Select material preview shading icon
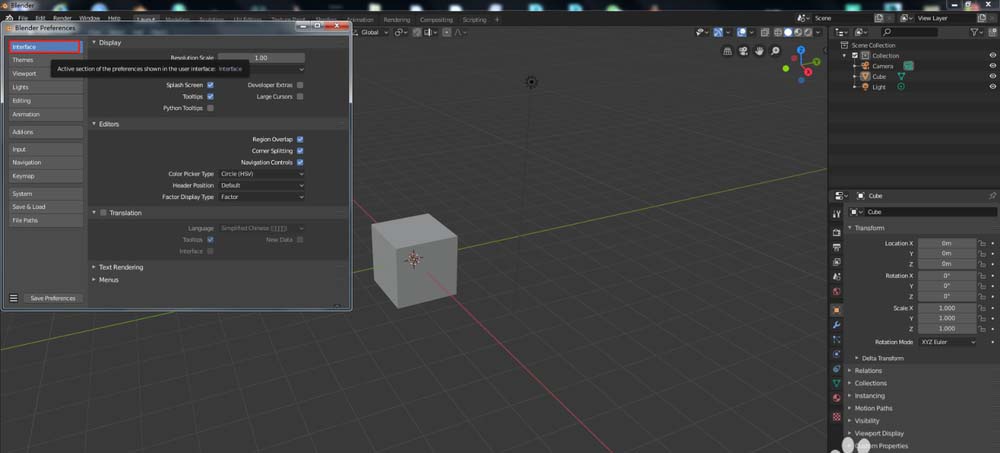This screenshot has width=1000, height=453. coord(798,33)
